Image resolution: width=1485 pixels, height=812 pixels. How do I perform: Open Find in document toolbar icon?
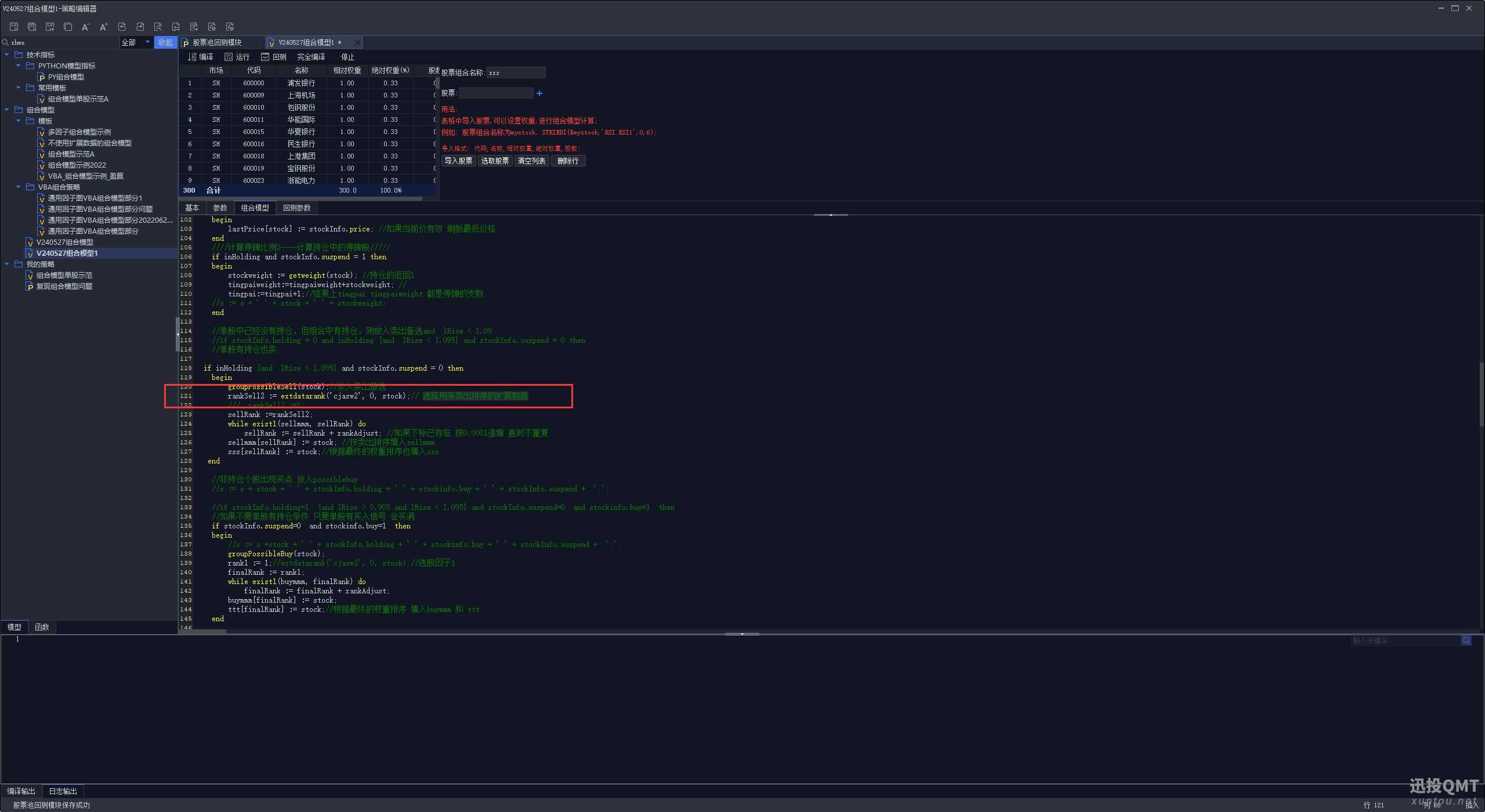pyautogui.click(x=158, y=27)
